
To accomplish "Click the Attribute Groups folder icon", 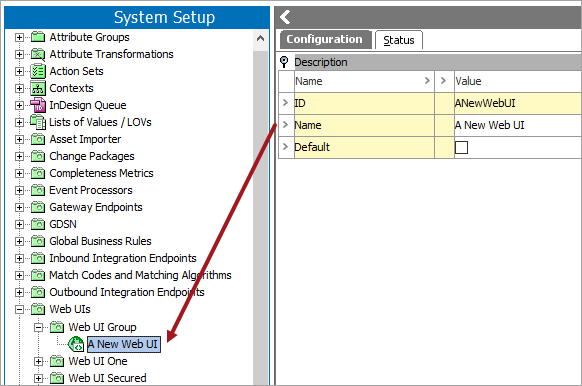I will [x=38, y=37].
